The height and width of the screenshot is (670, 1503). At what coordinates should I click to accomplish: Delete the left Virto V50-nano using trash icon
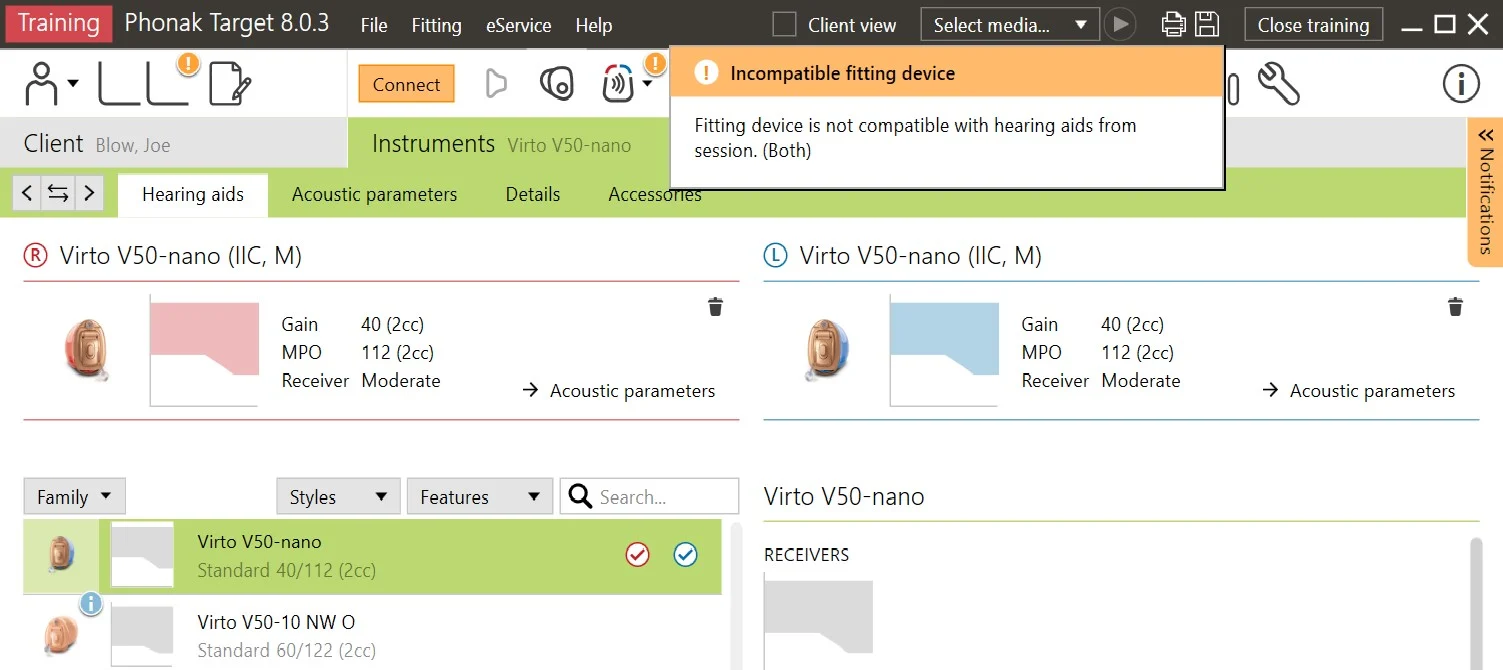tap(1455, 307)
